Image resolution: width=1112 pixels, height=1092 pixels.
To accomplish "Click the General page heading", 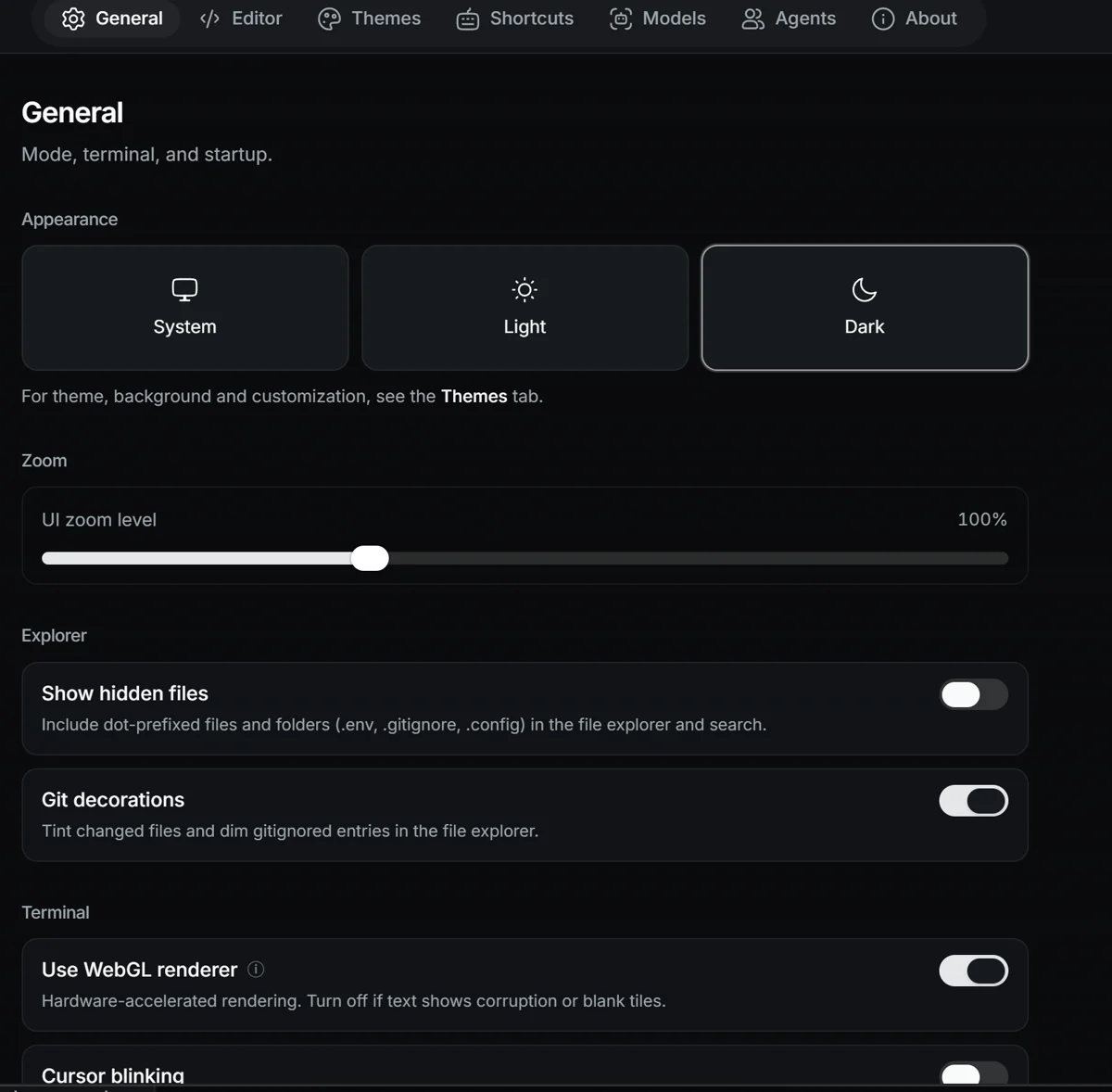I will point(72,112).
